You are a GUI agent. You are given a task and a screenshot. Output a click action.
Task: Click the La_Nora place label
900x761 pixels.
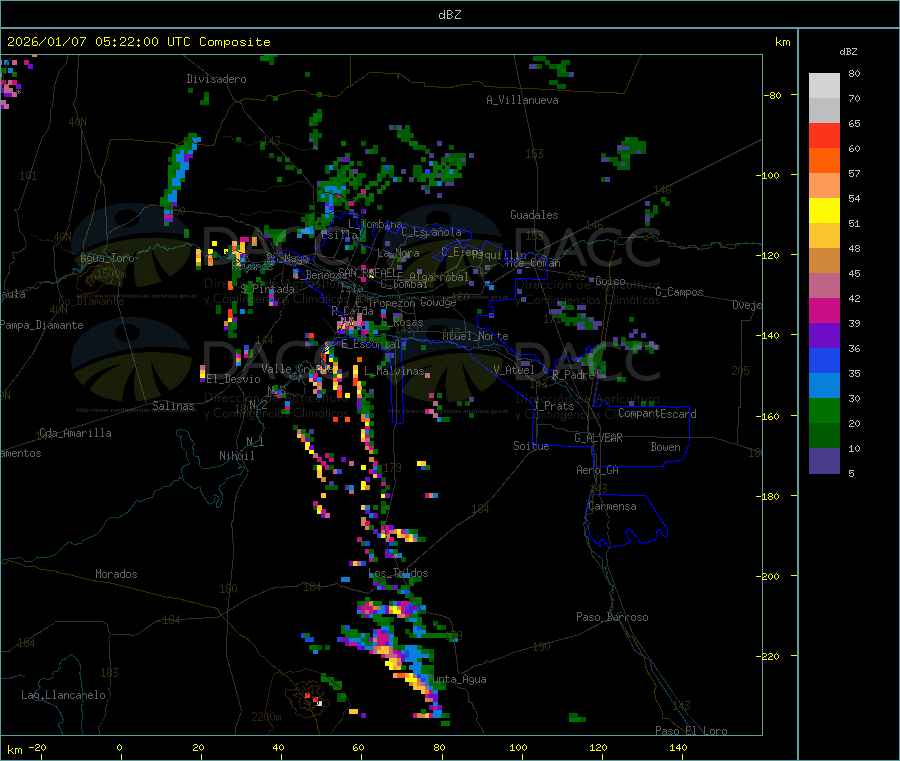(398, 253)
